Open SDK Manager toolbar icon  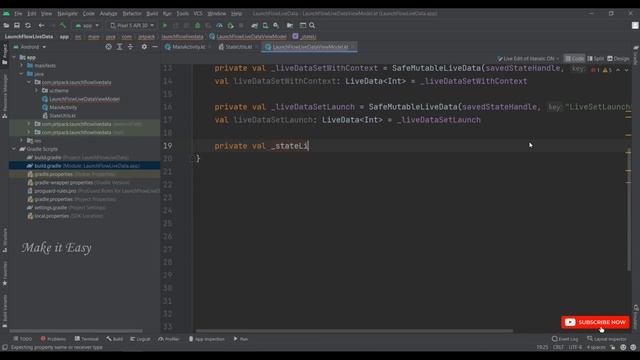[276, 25]
